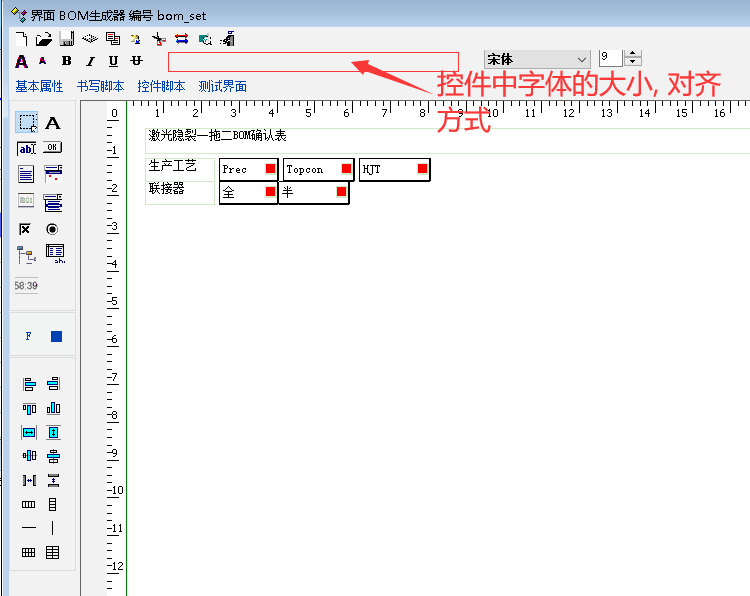The width and height of the screenshot is (750, 596).
Task: Toggle underline text formatting
Action: [x=113, y=62]
